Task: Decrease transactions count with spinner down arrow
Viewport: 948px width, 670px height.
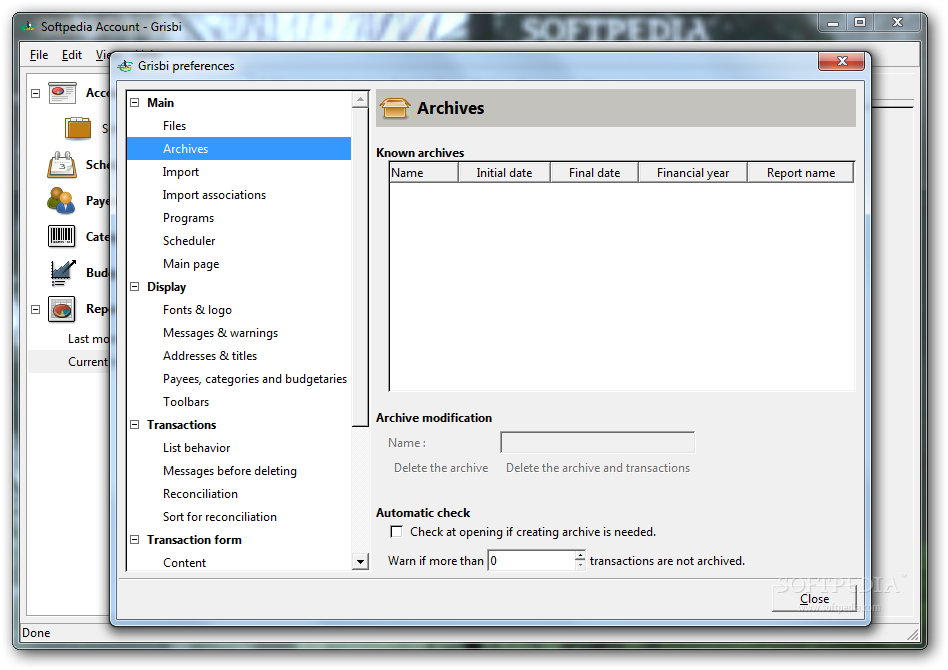Action: [x=580, y=566]
